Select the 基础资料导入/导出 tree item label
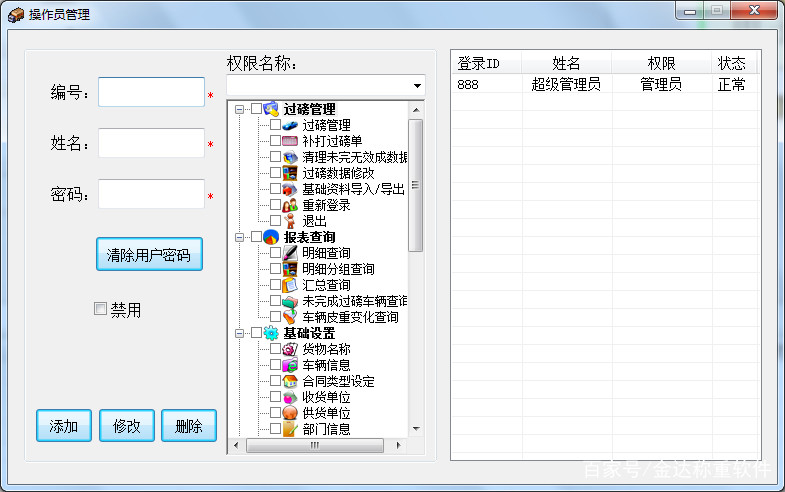 353,189
